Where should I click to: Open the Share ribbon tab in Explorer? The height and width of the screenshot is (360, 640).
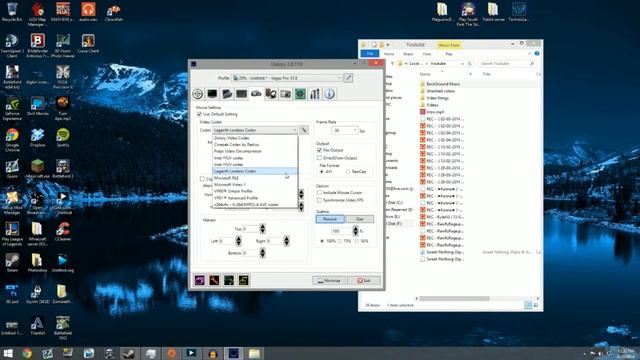[x=408, y=54]
